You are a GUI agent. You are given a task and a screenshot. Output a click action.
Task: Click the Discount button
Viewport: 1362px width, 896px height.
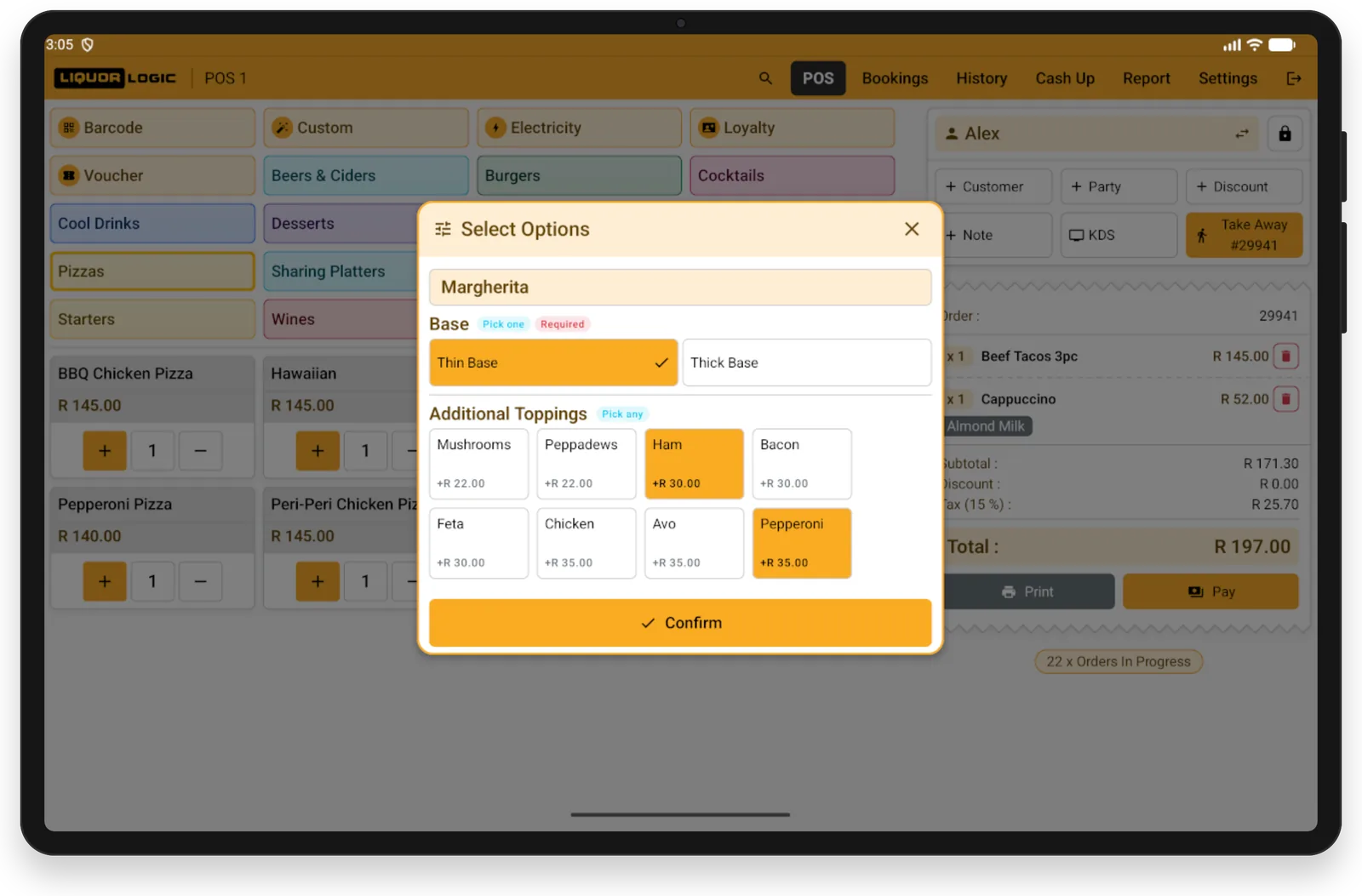[x=1244, y=186]
